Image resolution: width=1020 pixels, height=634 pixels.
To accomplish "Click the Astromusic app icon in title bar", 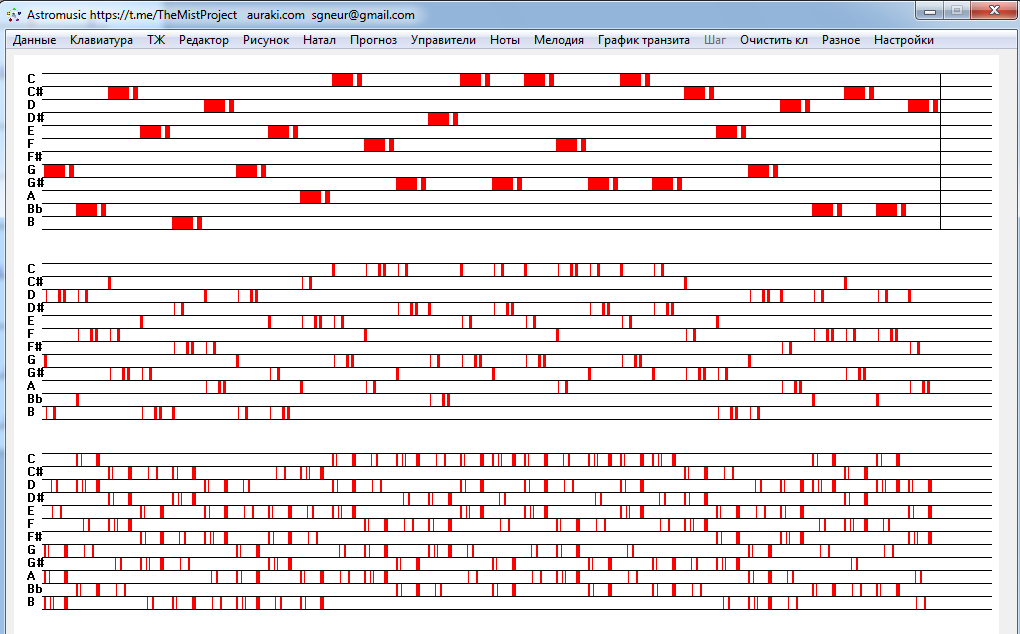I will (x=14, y=15).
